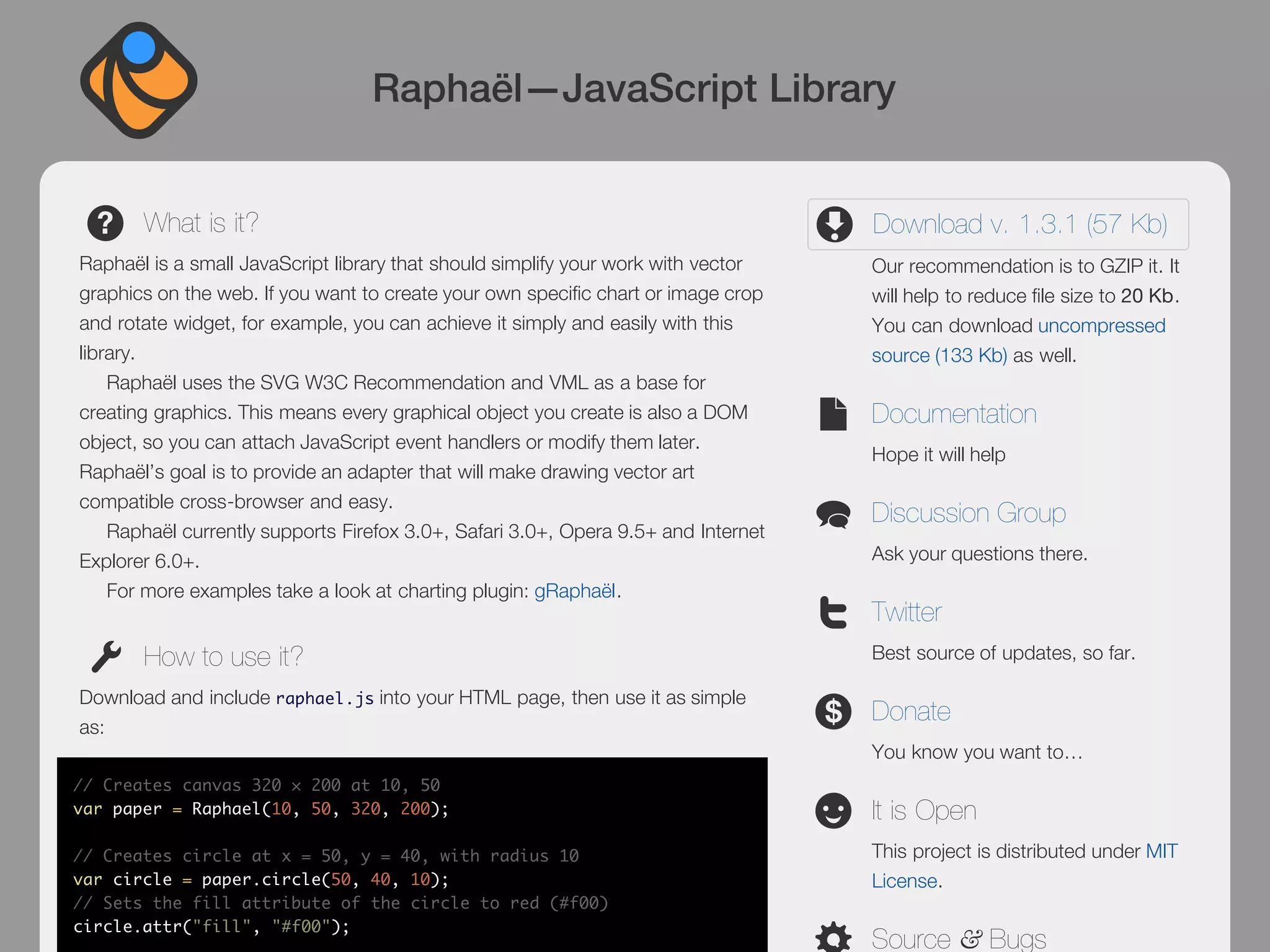The height and width of the screenshot is (952, 1270).
Task: Click the code line var paper = Raphael(10, 50, 320, 200);
Action: click(260, 809)
